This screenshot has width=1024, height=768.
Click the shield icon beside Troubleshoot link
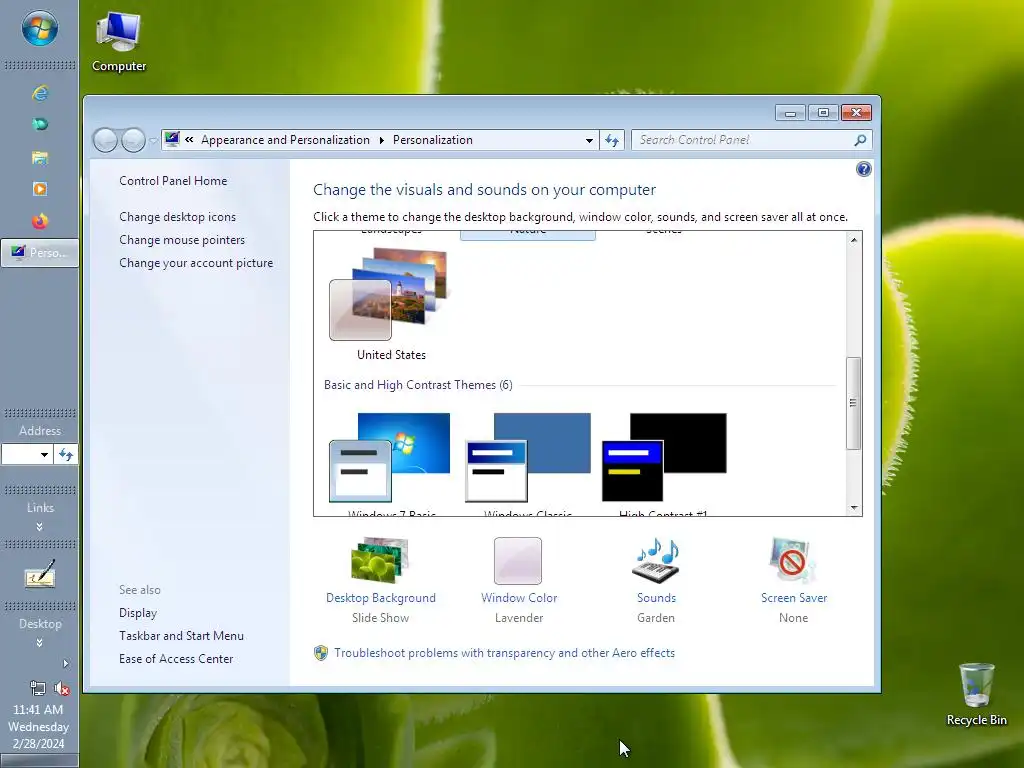(321, 653)
